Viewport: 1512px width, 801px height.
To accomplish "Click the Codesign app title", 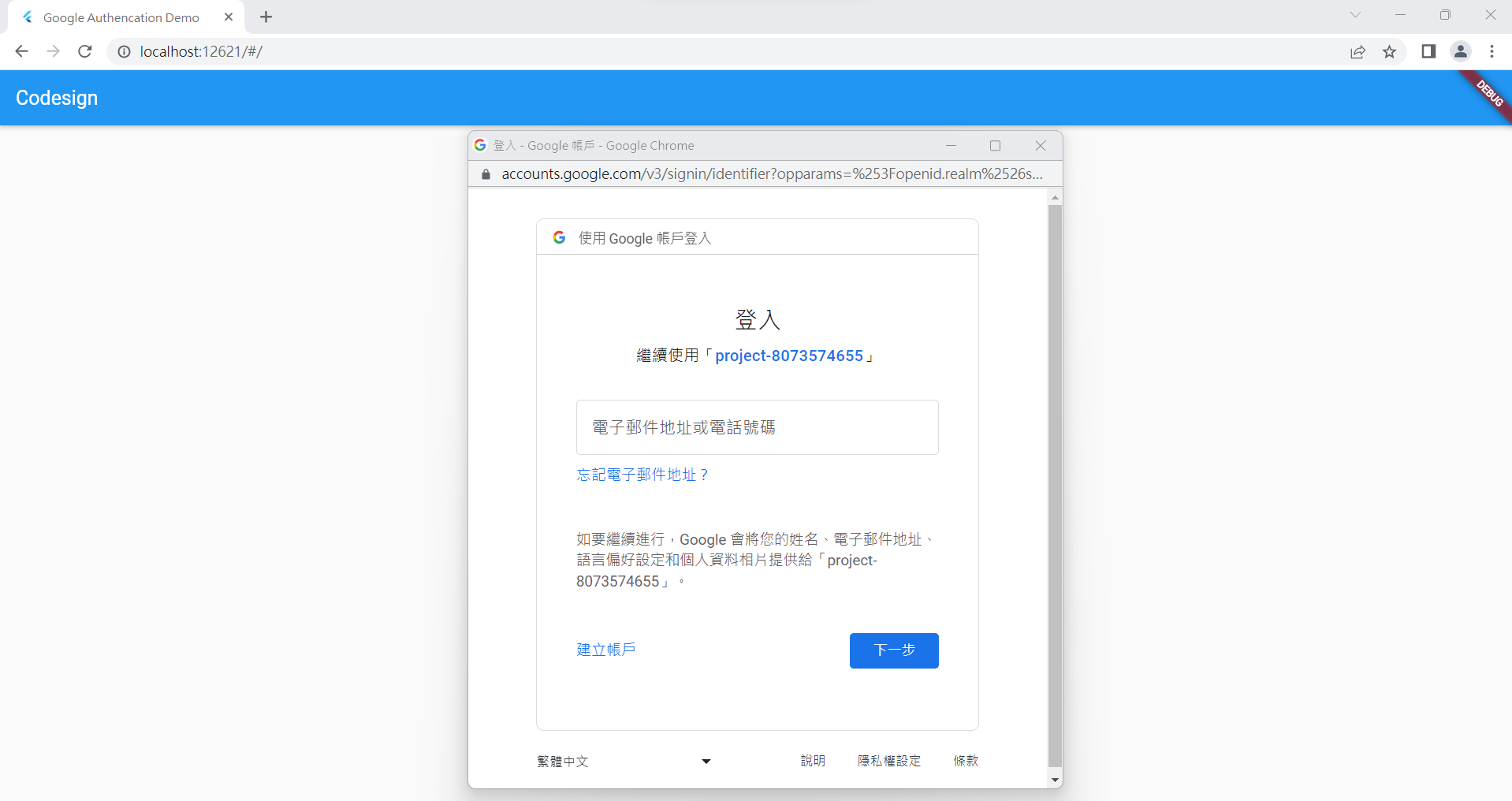I will pyautogui.click(x=57, y=98).
